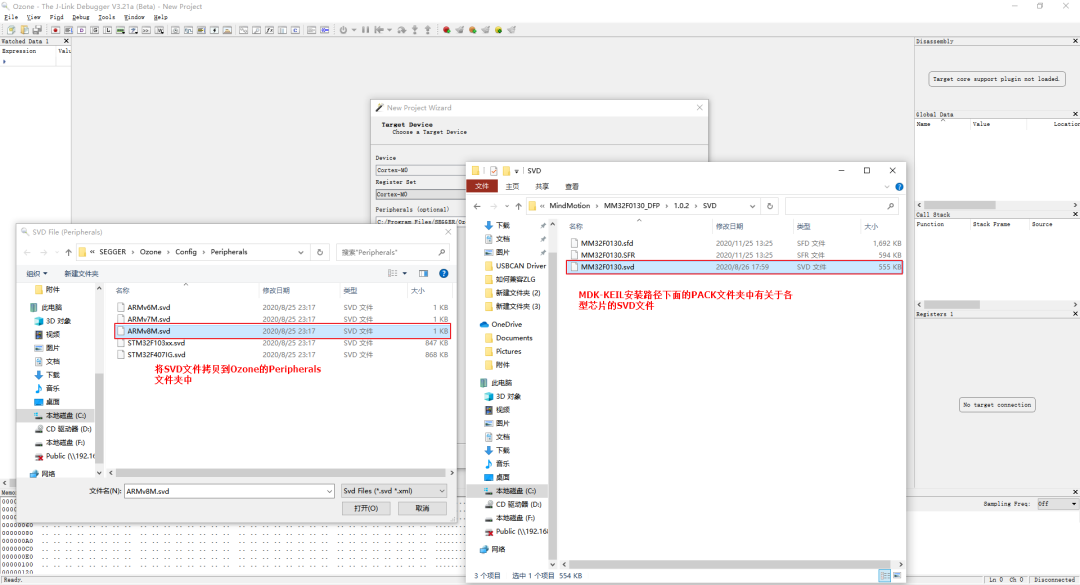Close the New Project Wizard dialog

click(700, 107)
